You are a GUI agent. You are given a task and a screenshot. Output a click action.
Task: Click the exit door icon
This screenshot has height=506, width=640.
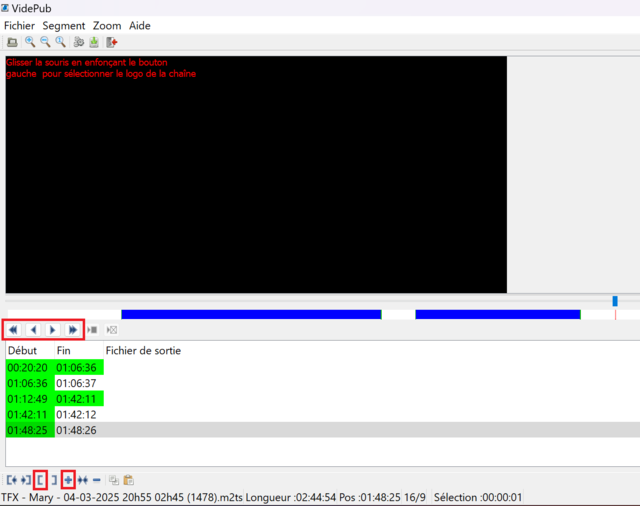[112, 42]
